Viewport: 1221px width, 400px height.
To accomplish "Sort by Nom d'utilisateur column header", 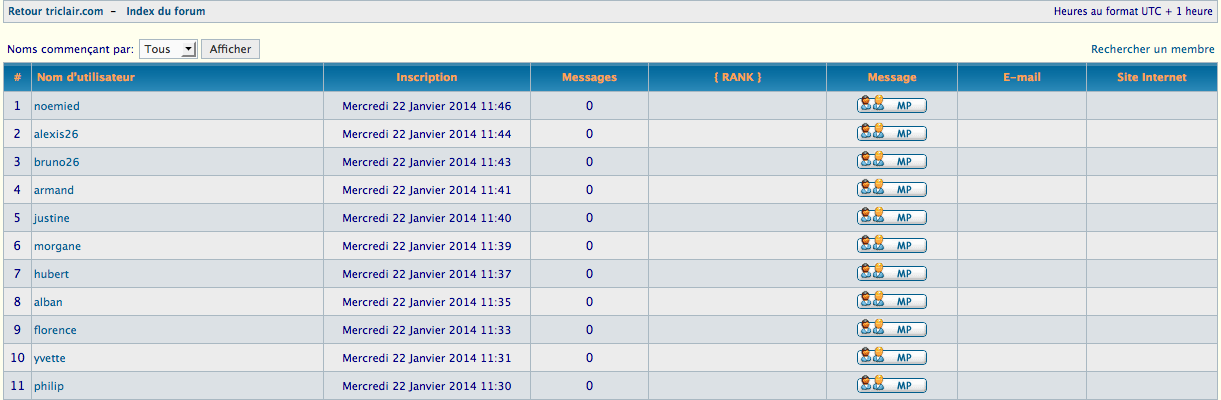I will tap(85, 77).
